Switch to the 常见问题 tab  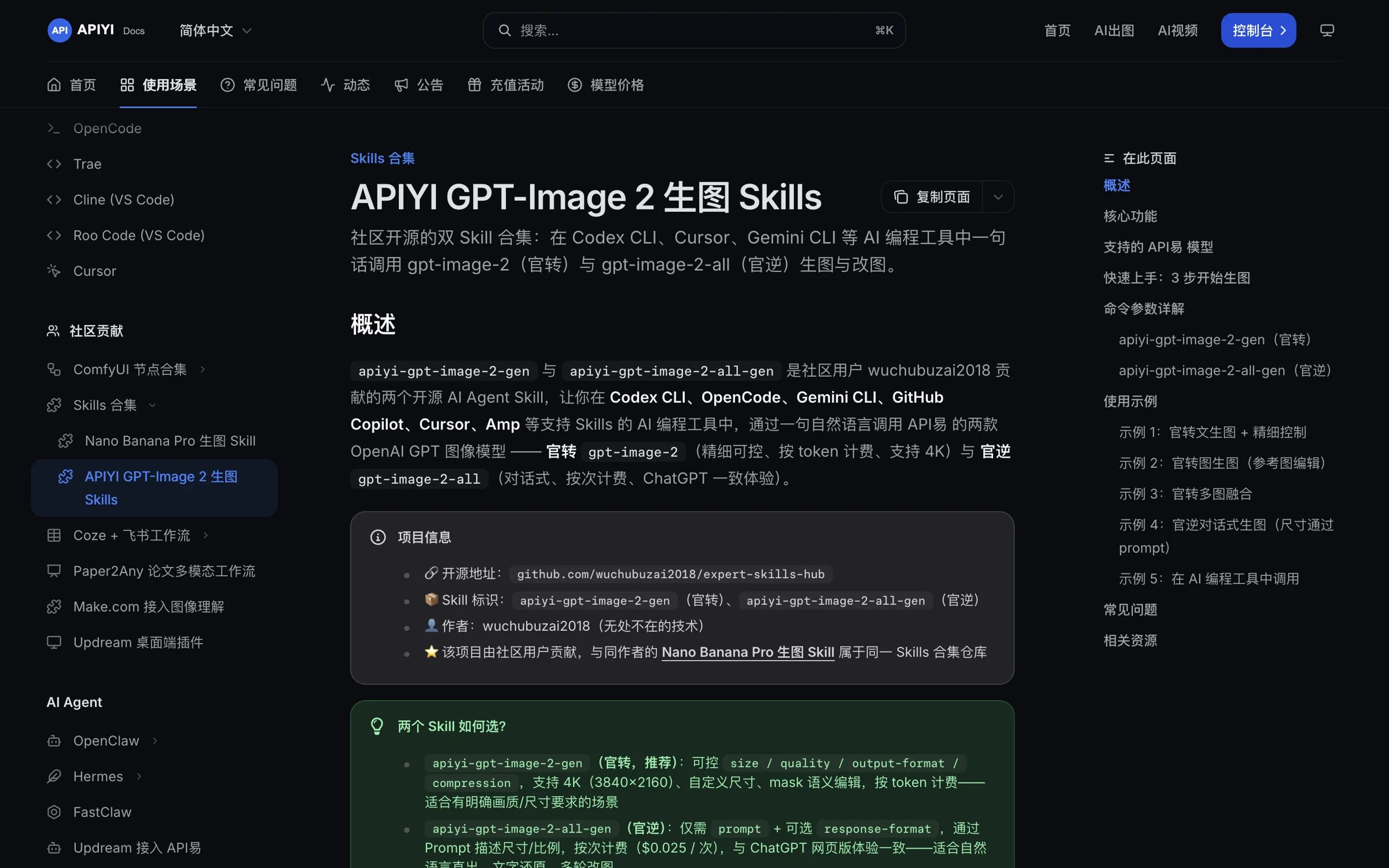259,85
